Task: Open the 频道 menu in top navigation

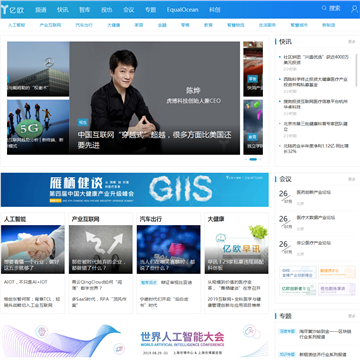Action: click(x=41, y=10)
